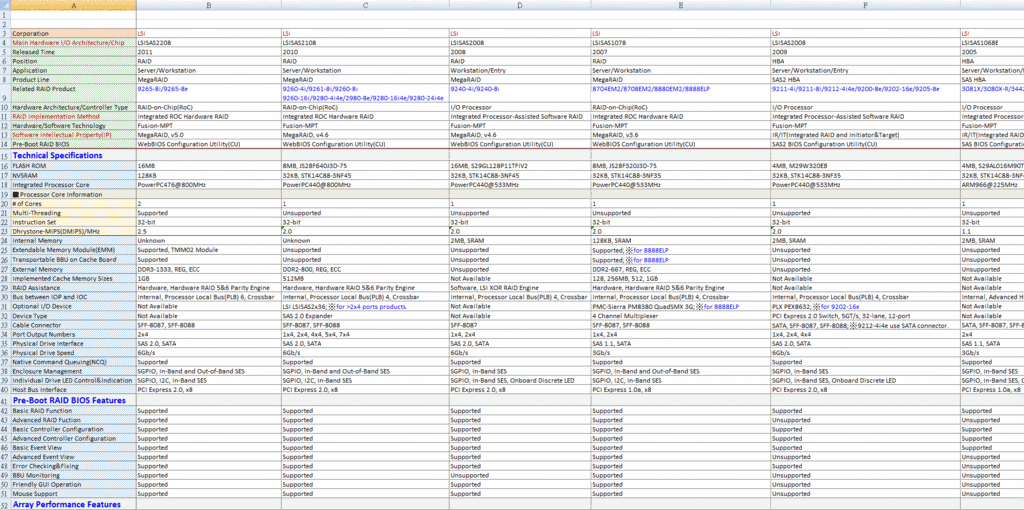Screen dimensions: 1024x510
Task: Select the Processor Core Information cell
Action: pyautogui.click(x=60, y=194)
